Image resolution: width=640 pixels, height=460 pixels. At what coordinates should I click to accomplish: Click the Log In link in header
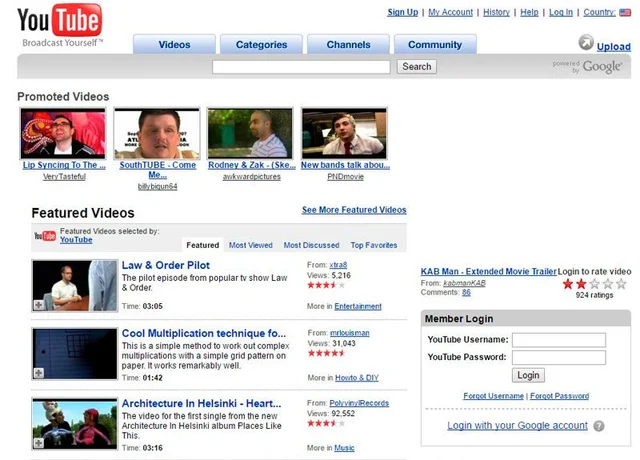561,12
